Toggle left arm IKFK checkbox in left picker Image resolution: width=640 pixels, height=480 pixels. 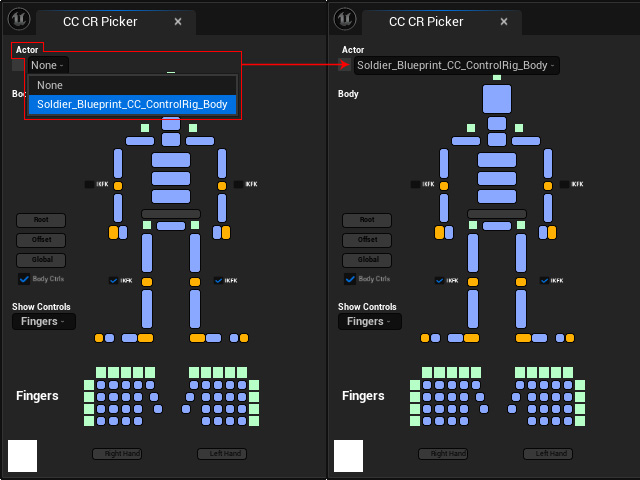pyautogui.click(x=238, y=184)
